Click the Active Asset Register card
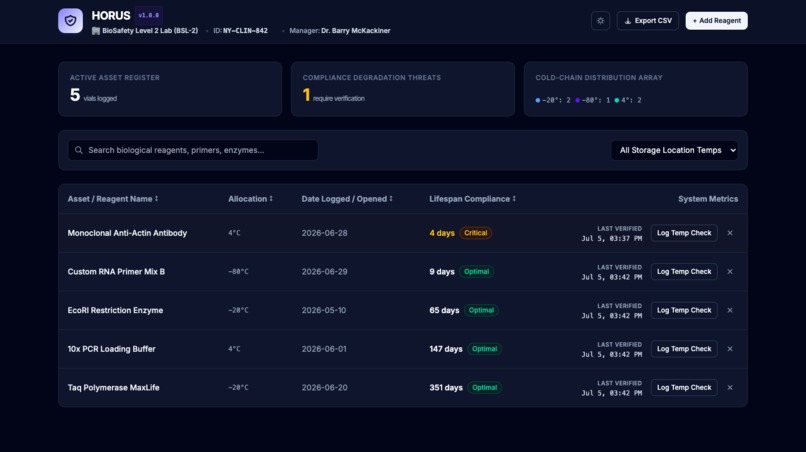Screen dimensions: 806x452 point(170,89)
